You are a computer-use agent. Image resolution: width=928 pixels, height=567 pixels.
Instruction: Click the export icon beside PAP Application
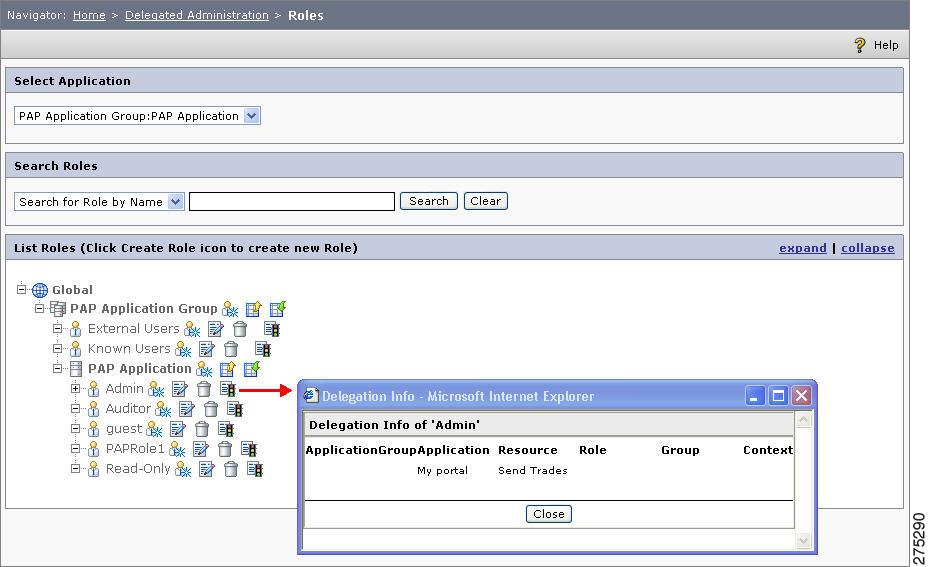click(228, 369)
